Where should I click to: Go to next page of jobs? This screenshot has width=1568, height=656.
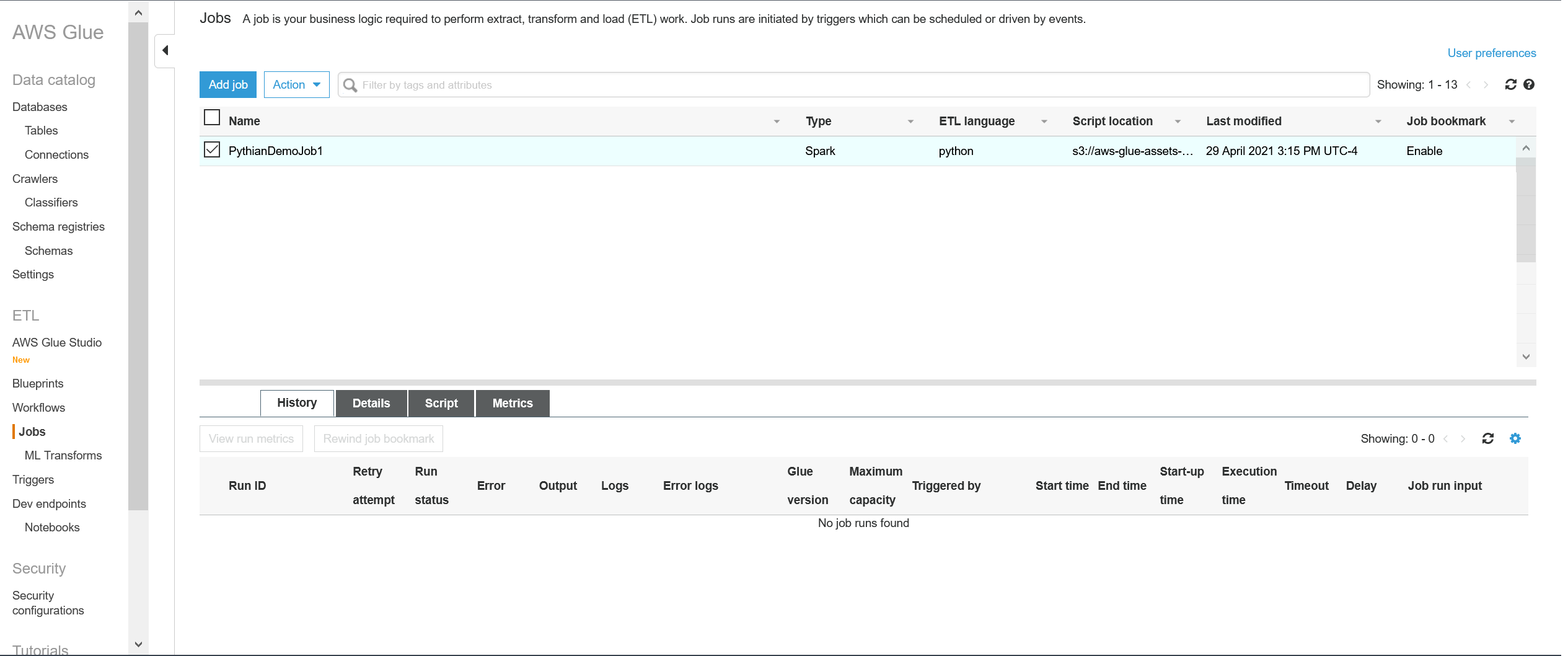(x=1486, y=85)
